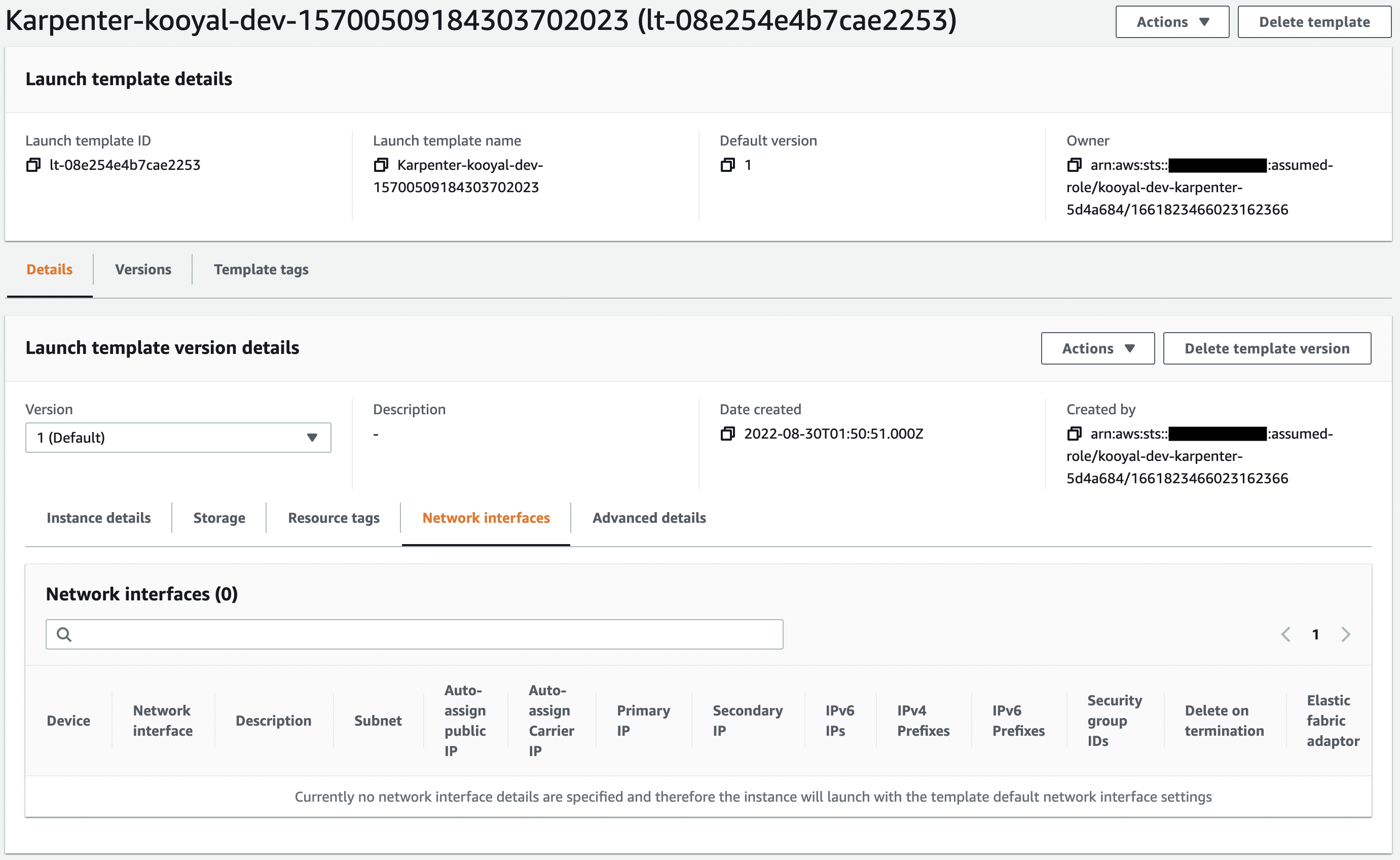Click the previous page chevron arrow
This screenshot has height=860, width=1400.
click(1286, 634)
